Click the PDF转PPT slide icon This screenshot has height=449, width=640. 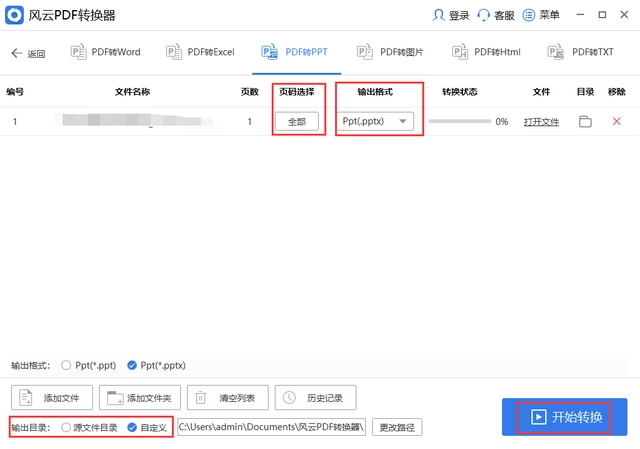(x=269, y=52)
